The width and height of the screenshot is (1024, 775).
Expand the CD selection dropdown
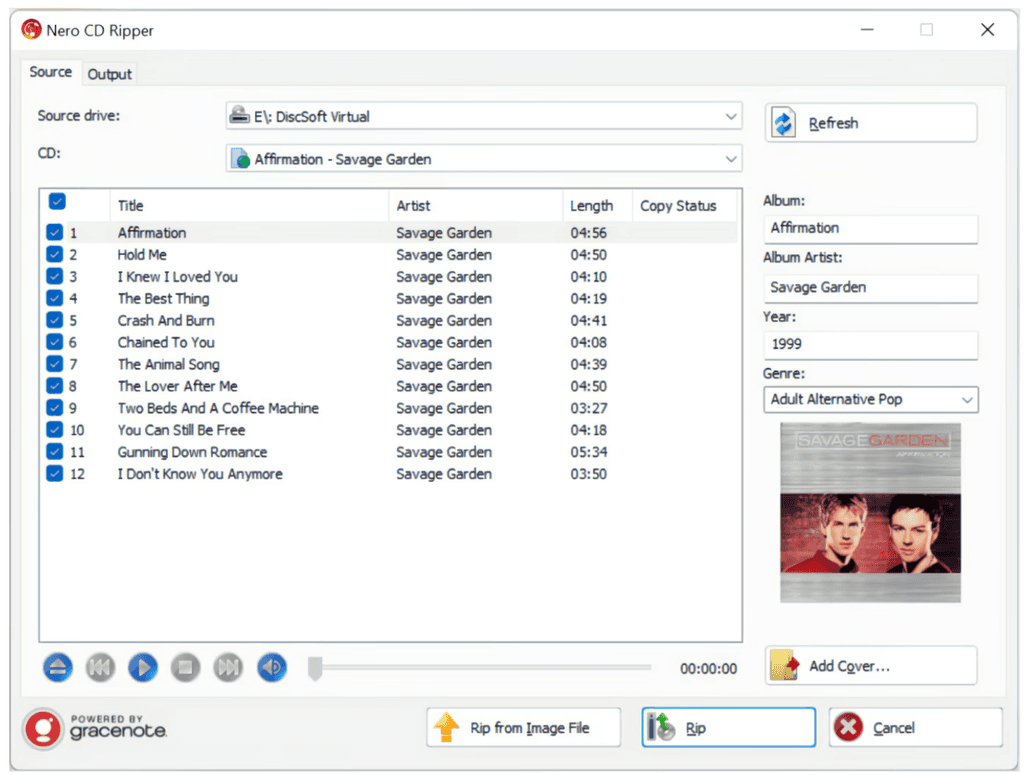click(731, 158)
